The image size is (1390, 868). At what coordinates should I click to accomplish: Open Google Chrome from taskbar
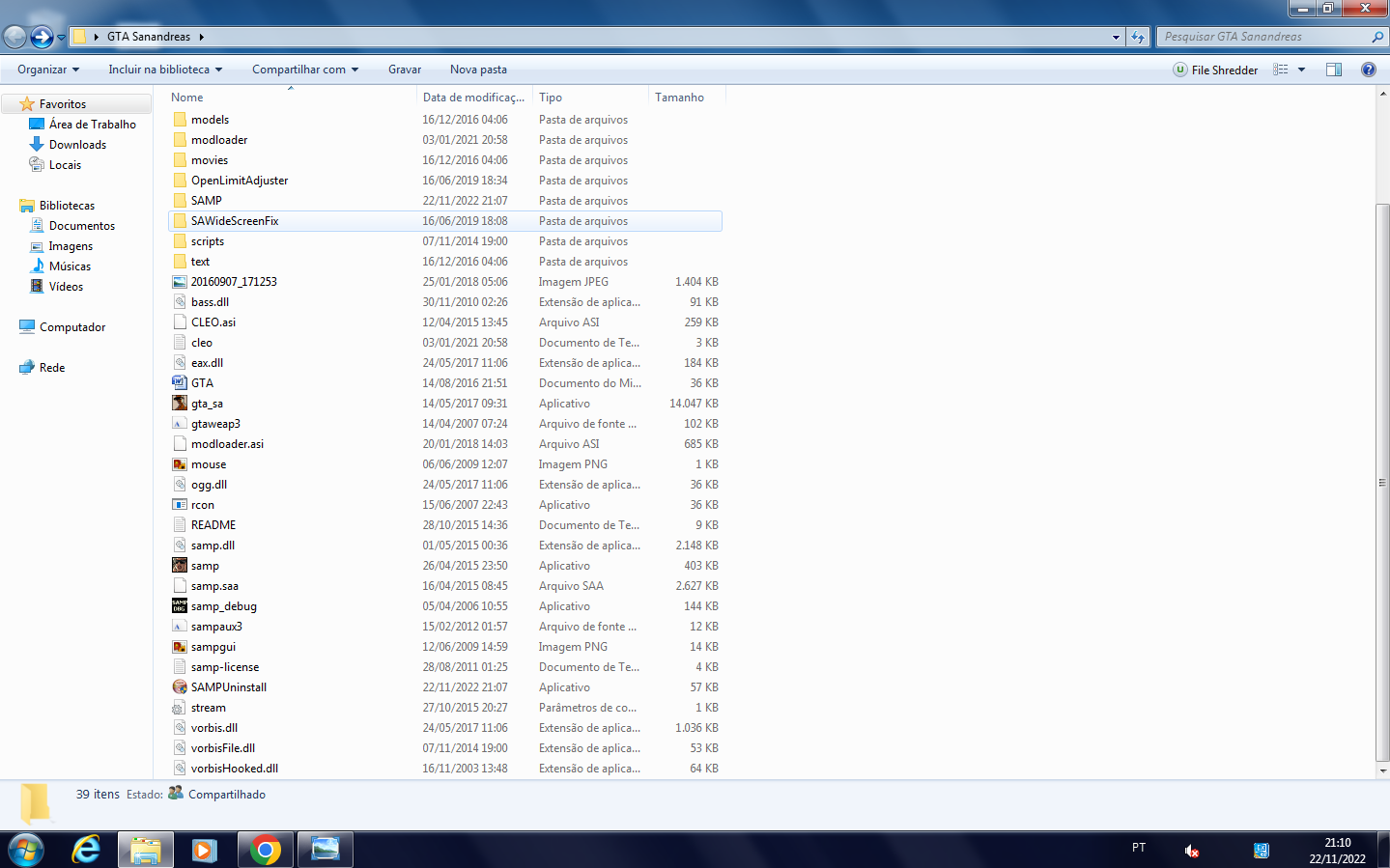(265, 850)
